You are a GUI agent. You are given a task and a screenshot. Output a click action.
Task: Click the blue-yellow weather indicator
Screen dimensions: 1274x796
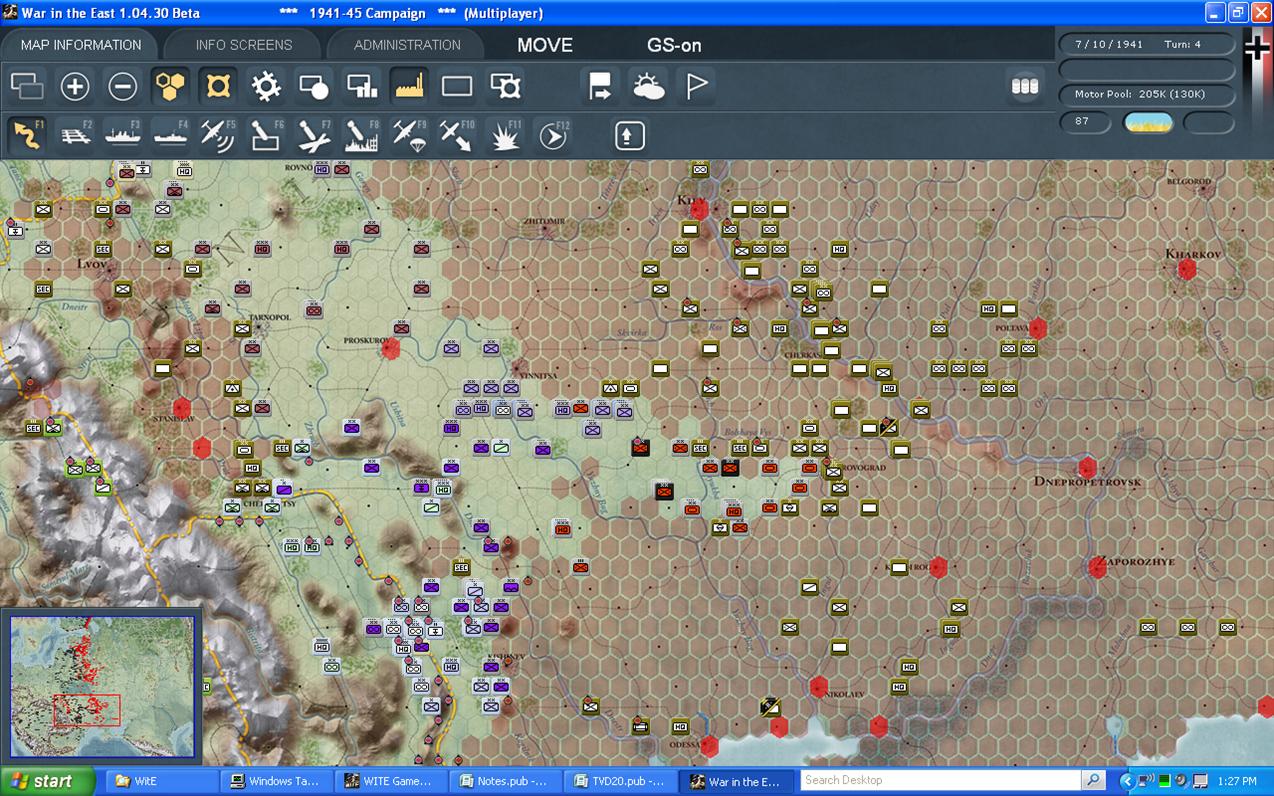[1148, 122]
